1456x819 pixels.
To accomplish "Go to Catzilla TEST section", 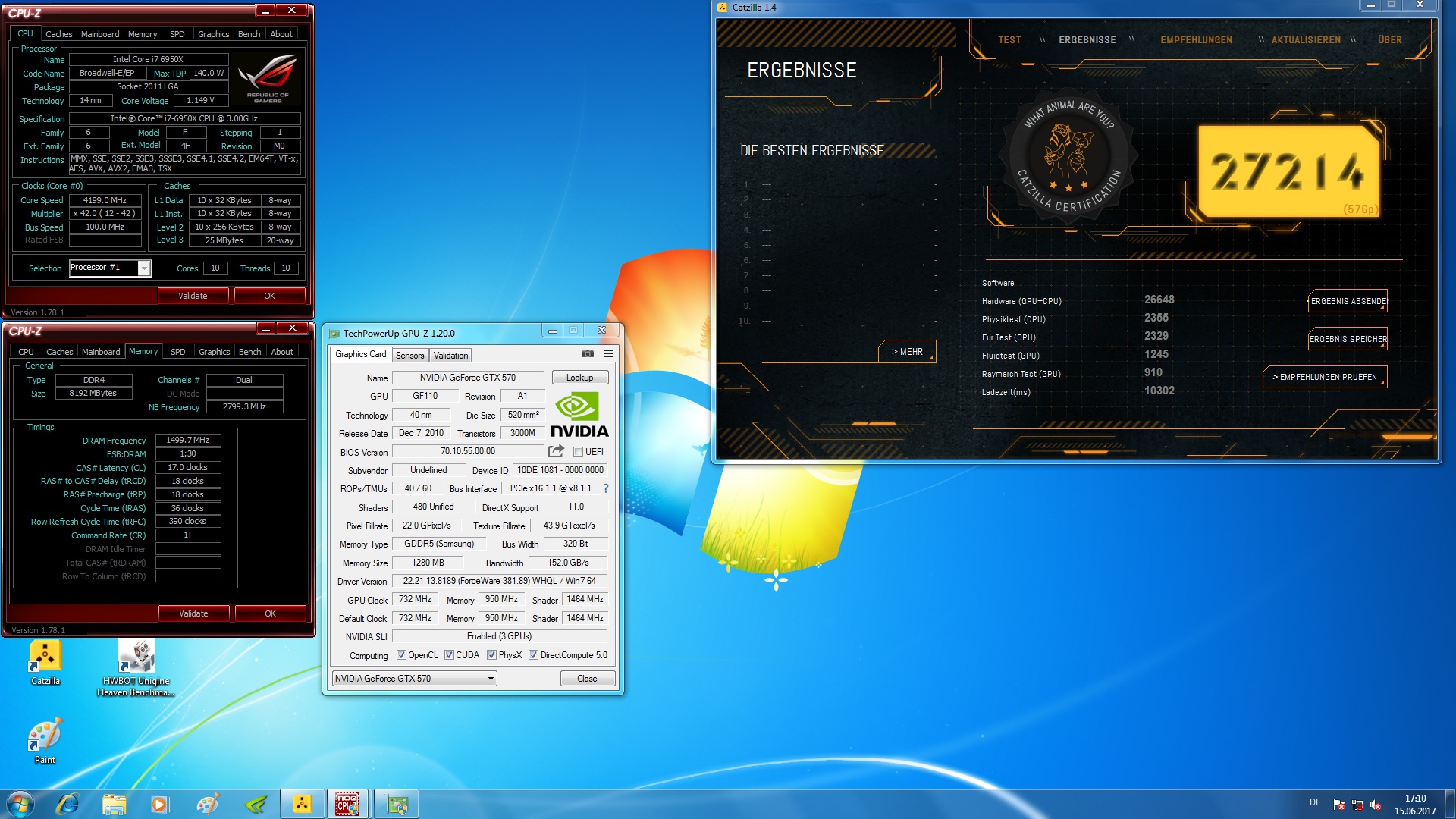I will pos(1009,40).
